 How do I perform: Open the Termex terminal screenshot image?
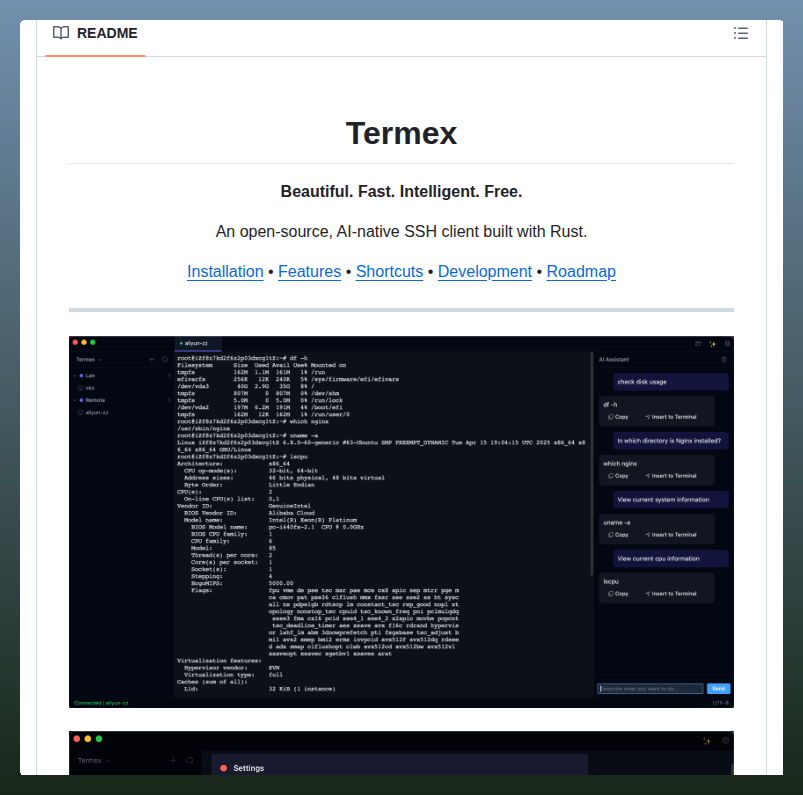[401, 522]
